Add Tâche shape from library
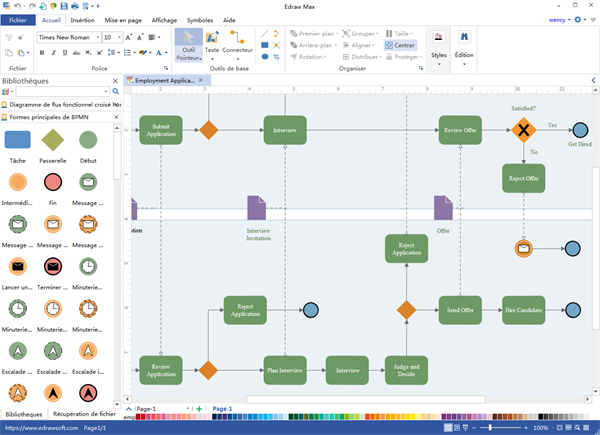 pos(18,140)
